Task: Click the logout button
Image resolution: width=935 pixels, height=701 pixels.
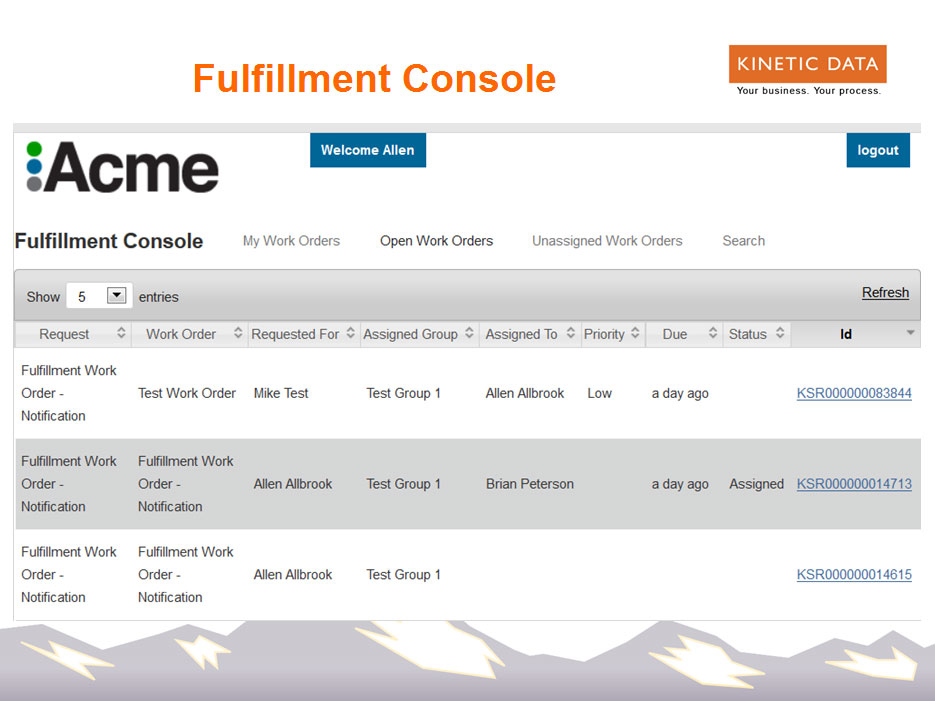Action: [x=878, y=150]
